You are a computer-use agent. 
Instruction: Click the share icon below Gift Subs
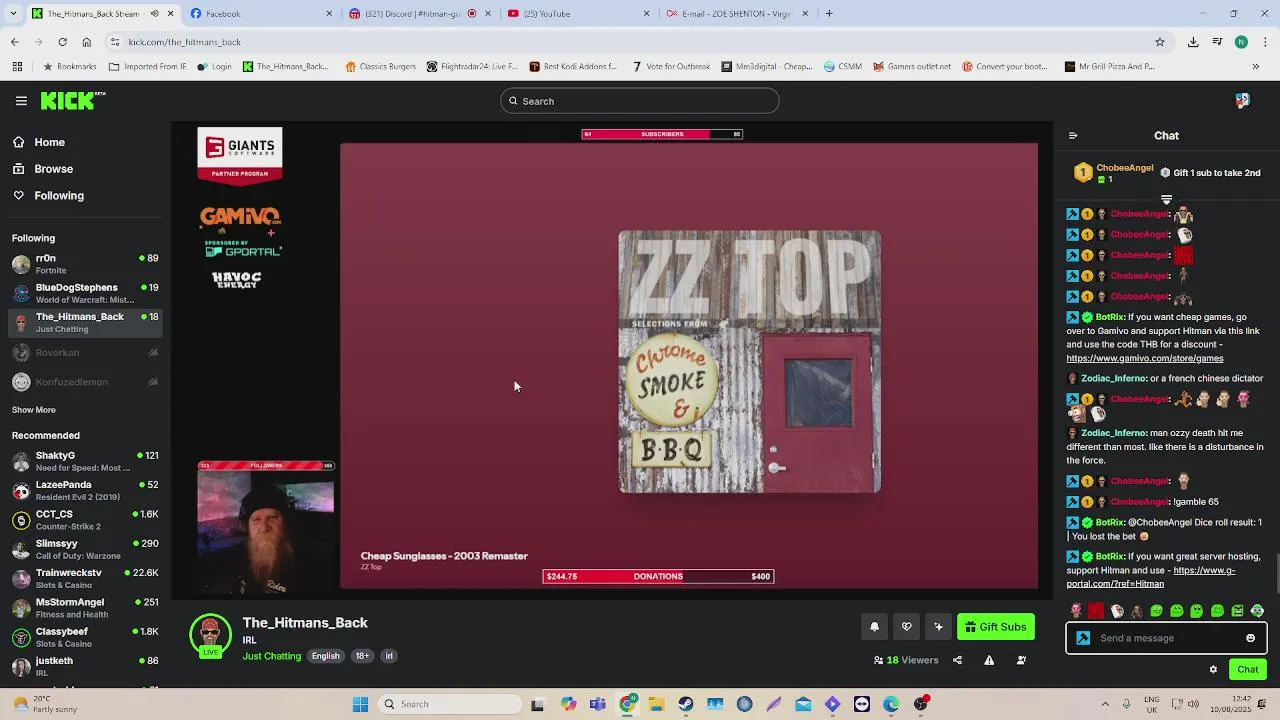pos(957,660)
